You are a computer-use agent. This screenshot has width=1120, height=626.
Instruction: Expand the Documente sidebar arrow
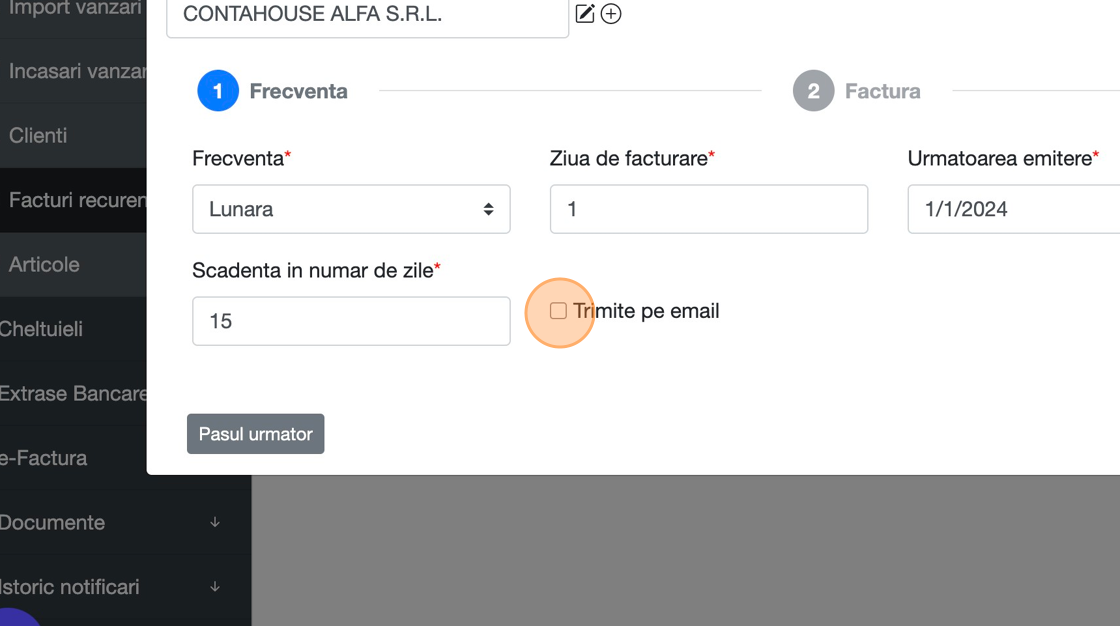tap(215, 522)
